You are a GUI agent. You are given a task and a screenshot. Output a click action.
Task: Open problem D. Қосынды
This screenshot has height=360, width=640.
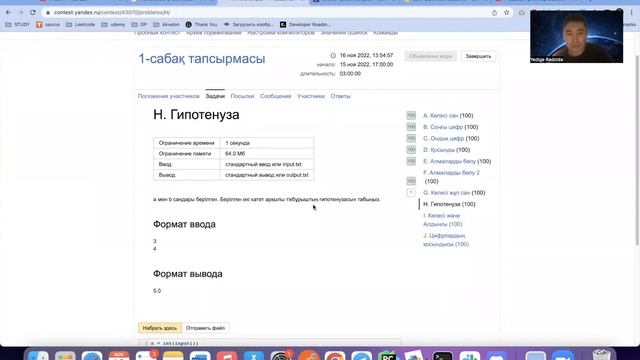(x=439, y=150)
